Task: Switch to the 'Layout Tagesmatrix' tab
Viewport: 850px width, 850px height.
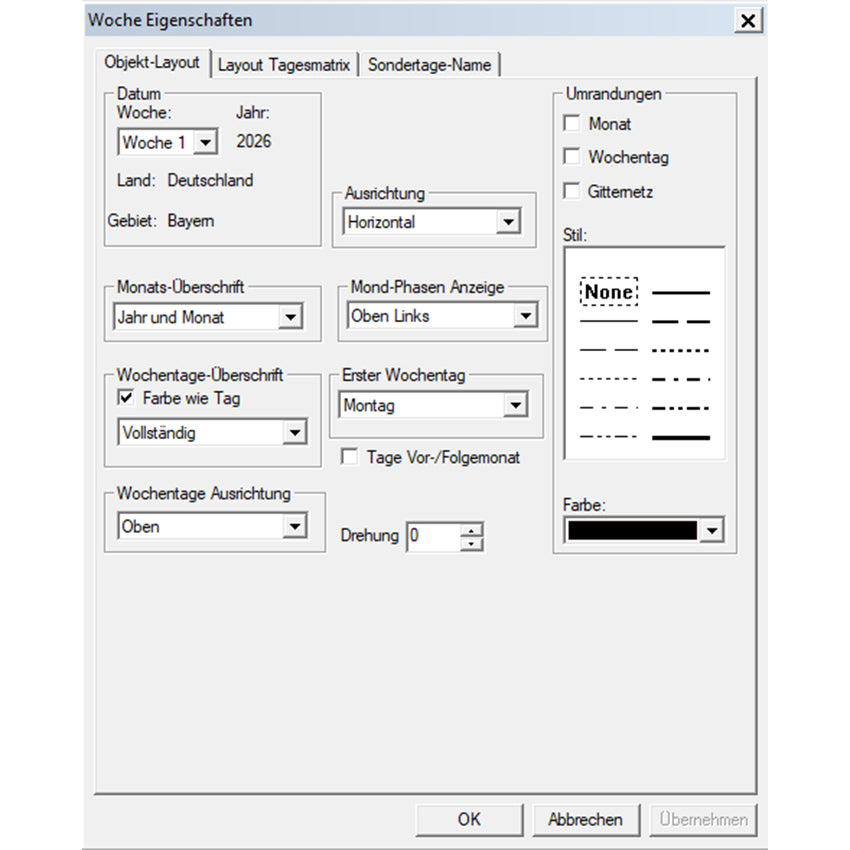Action: click(x=284, y=65)
